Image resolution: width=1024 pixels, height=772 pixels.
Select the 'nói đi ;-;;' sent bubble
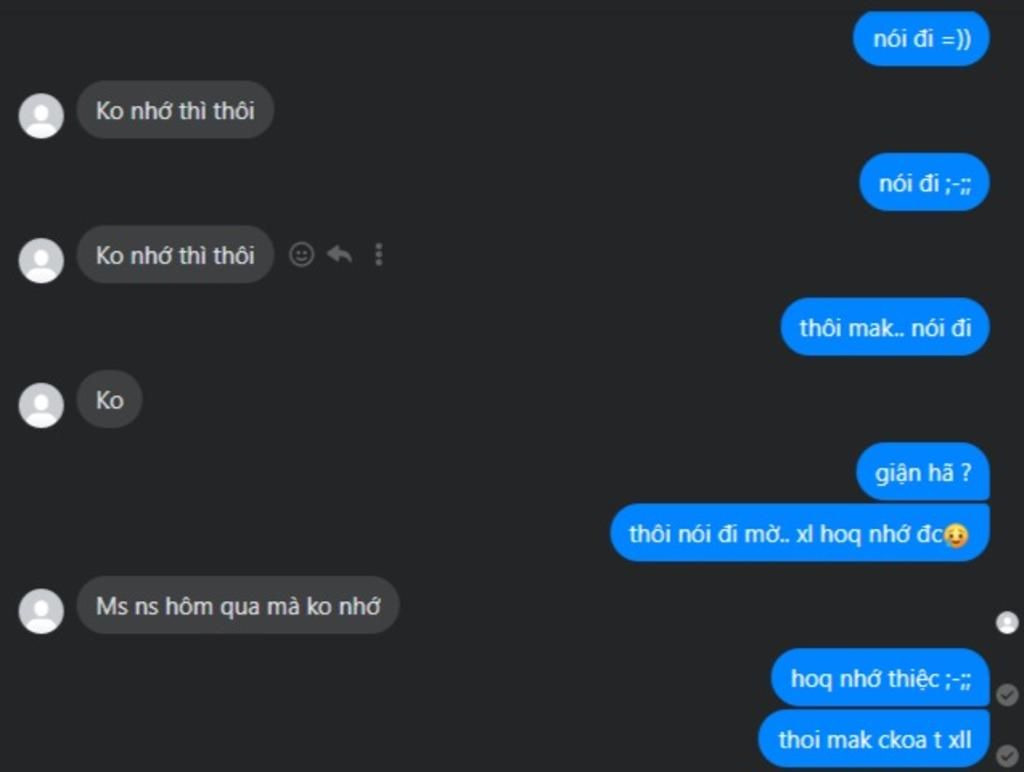tap(925, 183)
